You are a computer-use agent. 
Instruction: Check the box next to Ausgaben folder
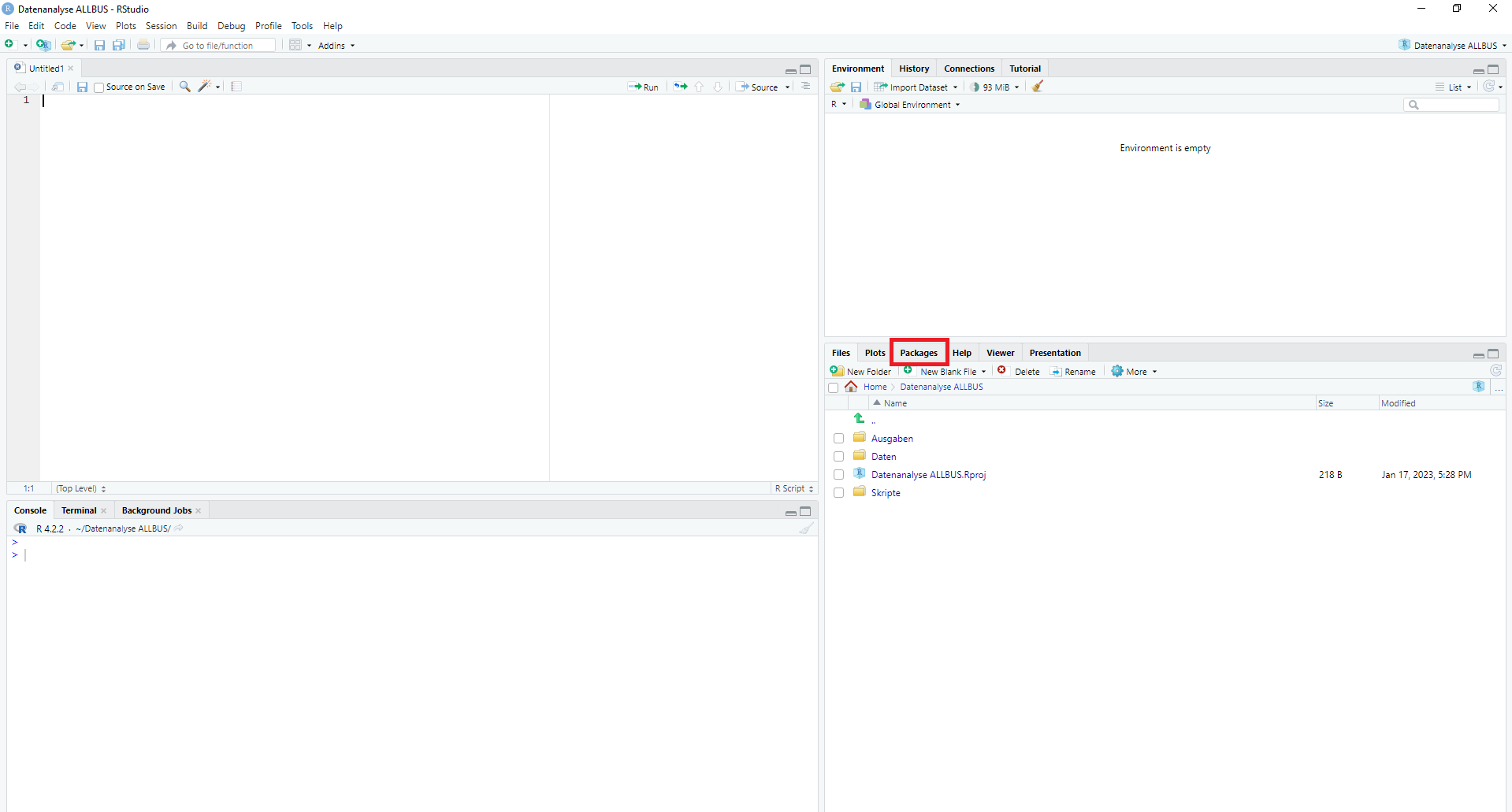pyautogui.click(x=838, y=439)
